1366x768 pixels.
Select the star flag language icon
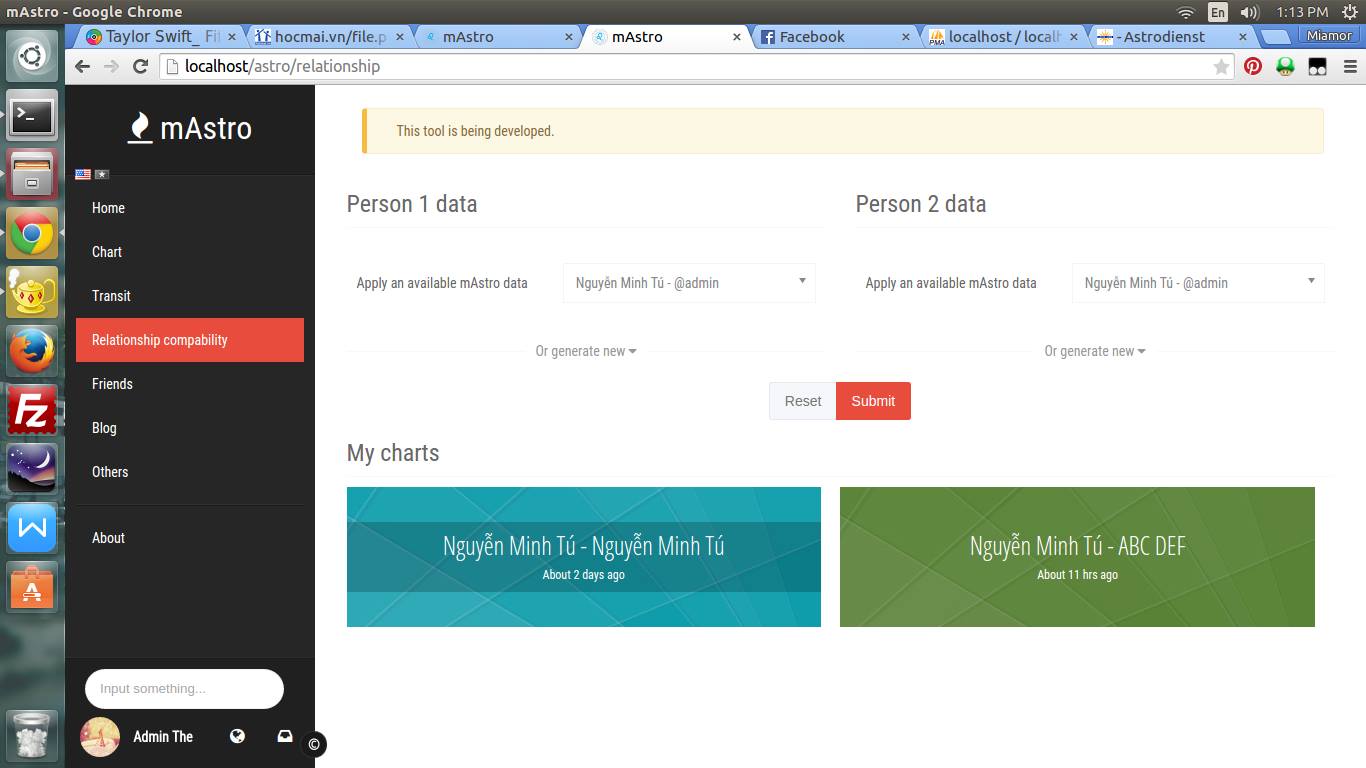tap(102, 174)
